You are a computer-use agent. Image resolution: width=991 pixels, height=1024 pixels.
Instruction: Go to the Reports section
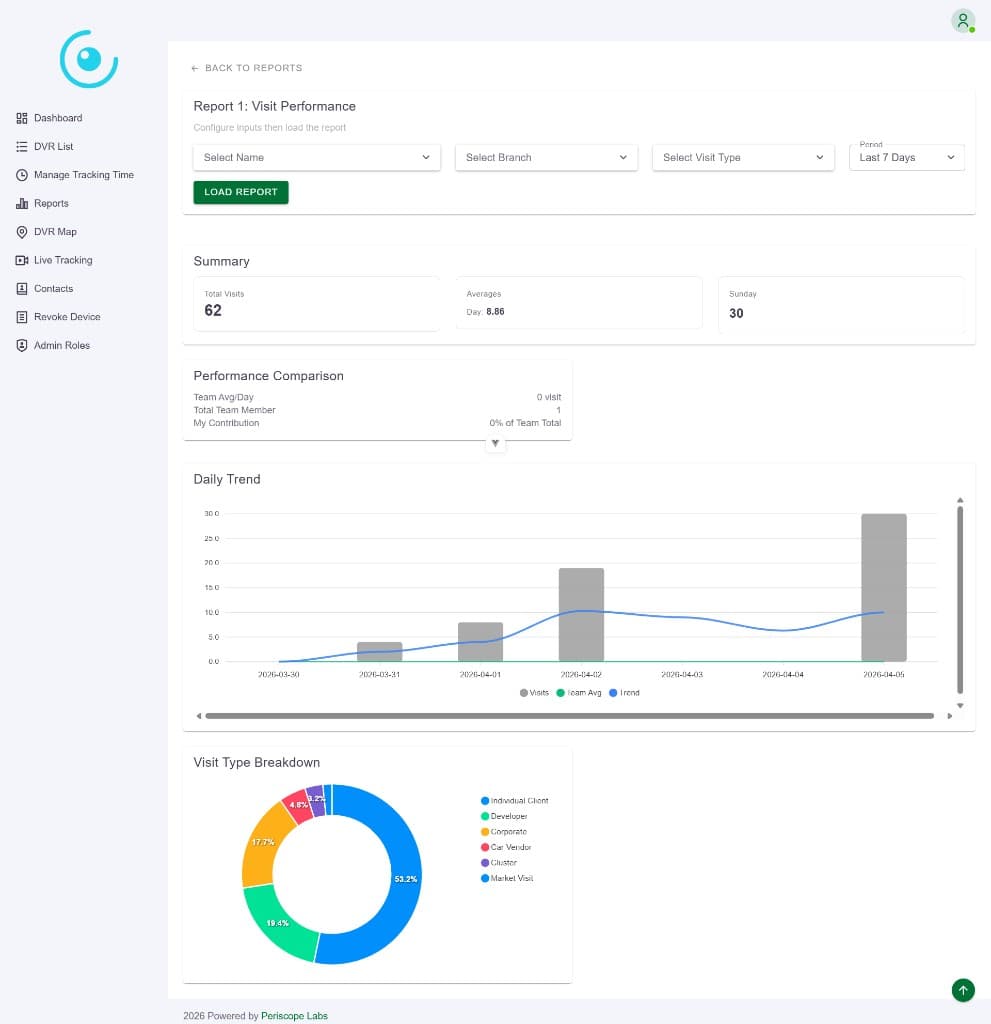pos(50,203)
